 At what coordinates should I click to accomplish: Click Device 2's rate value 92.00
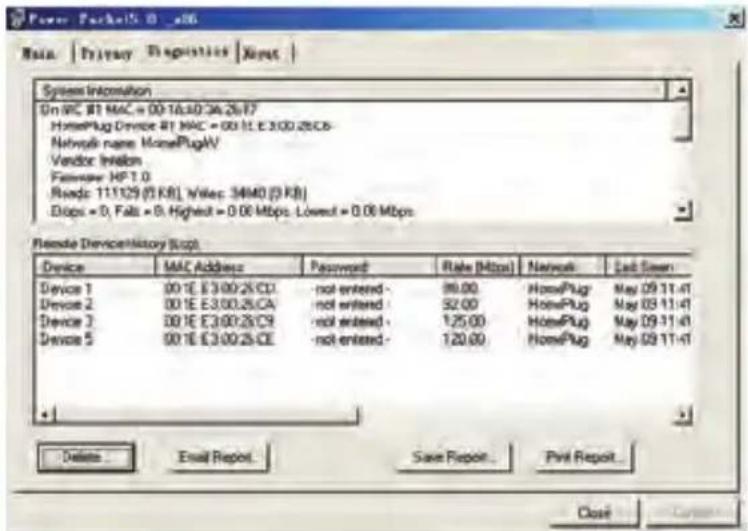click(460, 304)
